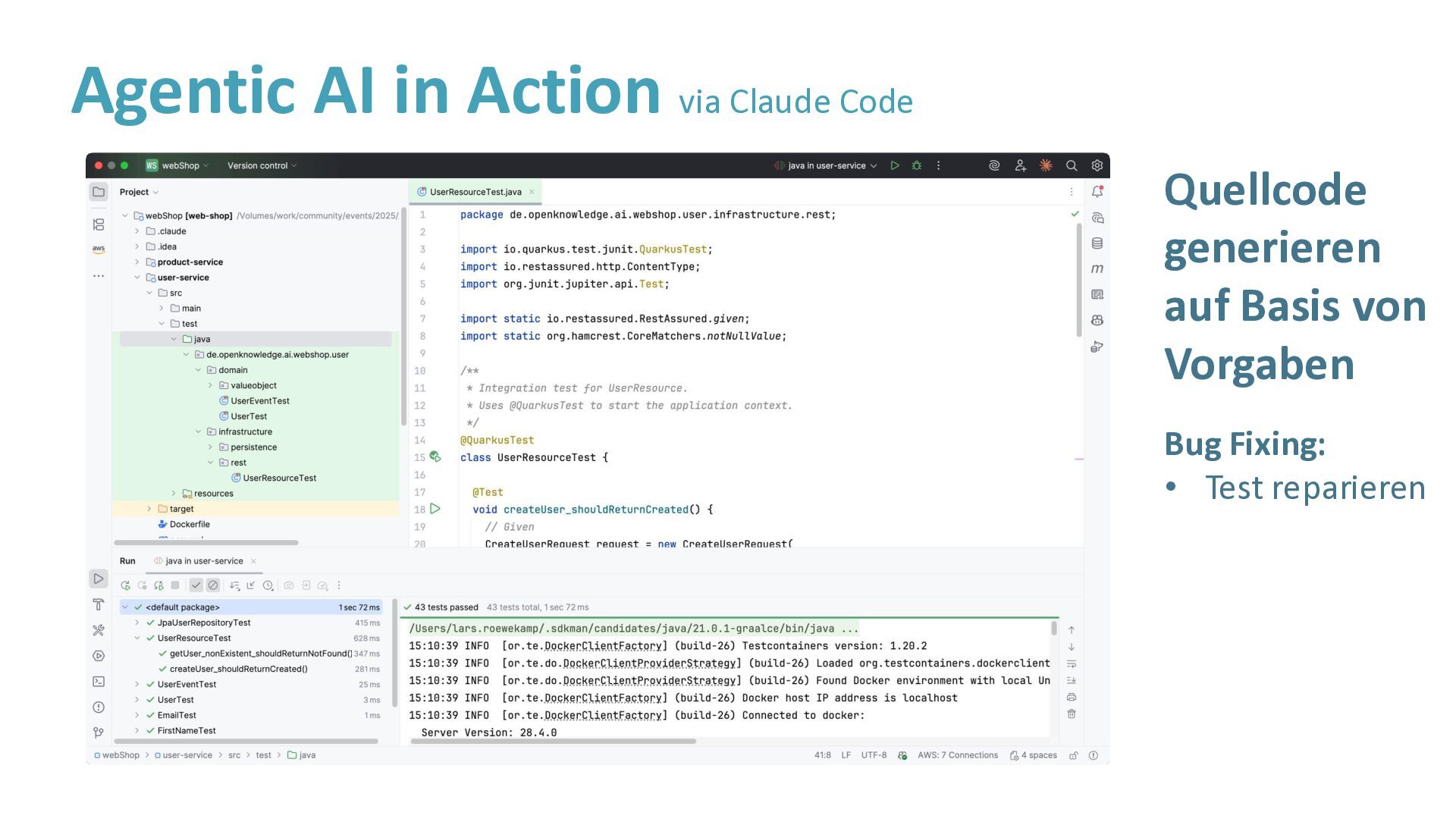This screenshot has width=1456, height=819.
Task: Open the Maven tool window
Action: (1097, 269)
